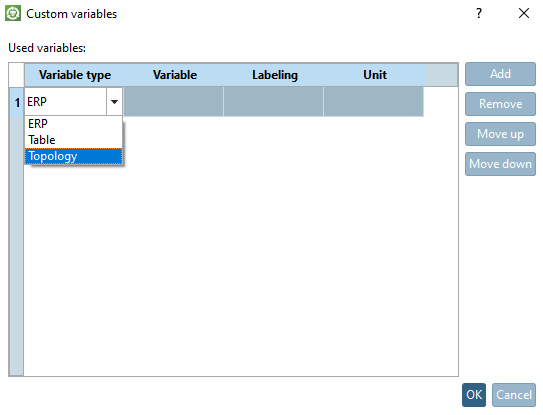This screenshot has width=543, height=415.
Task: Click the Variable column header
Action: pyautogui.click(x=175, y=75)
